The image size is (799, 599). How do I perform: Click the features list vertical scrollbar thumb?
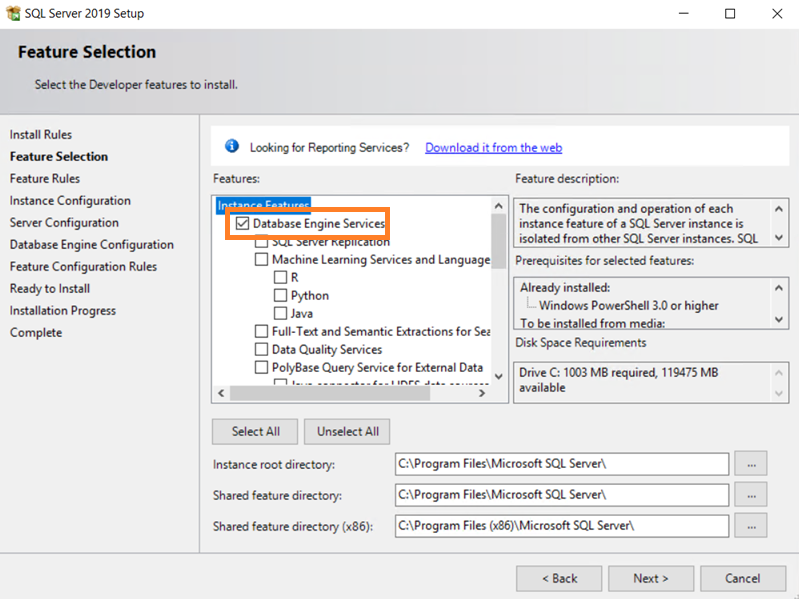pyautogui.click(x=498, y=240)
